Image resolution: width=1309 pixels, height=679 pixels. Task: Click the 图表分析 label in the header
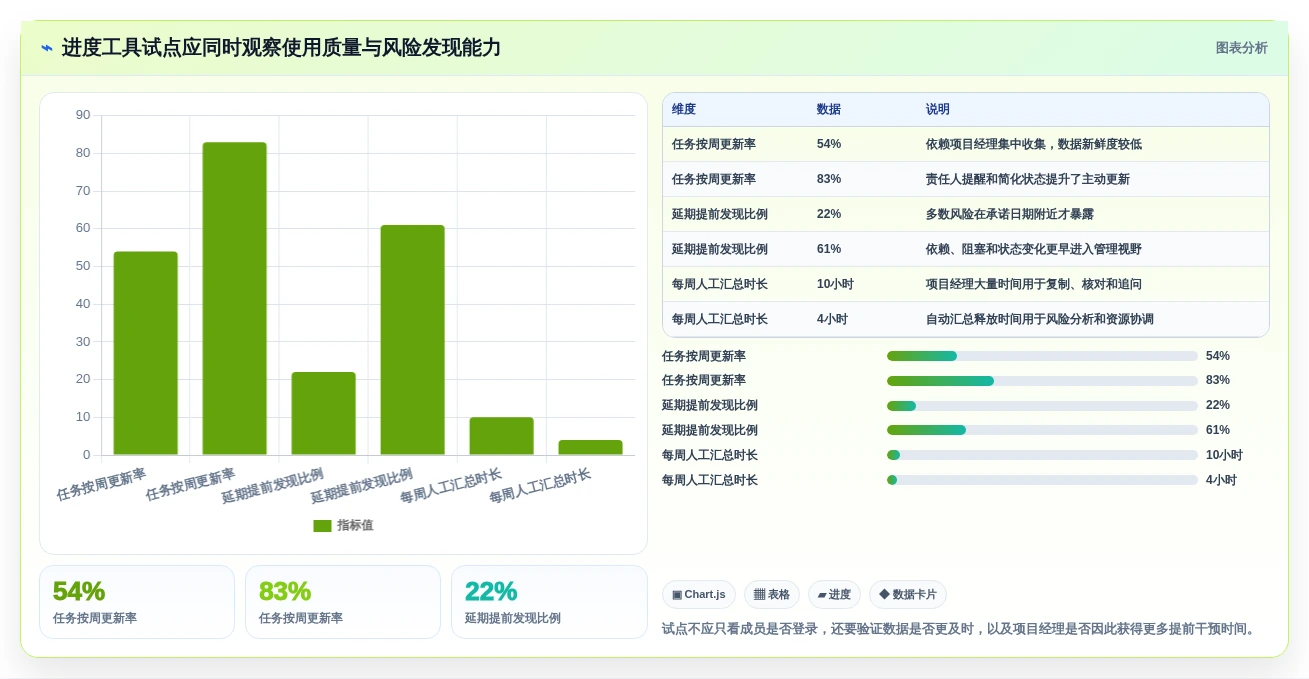coord(1241,48)
